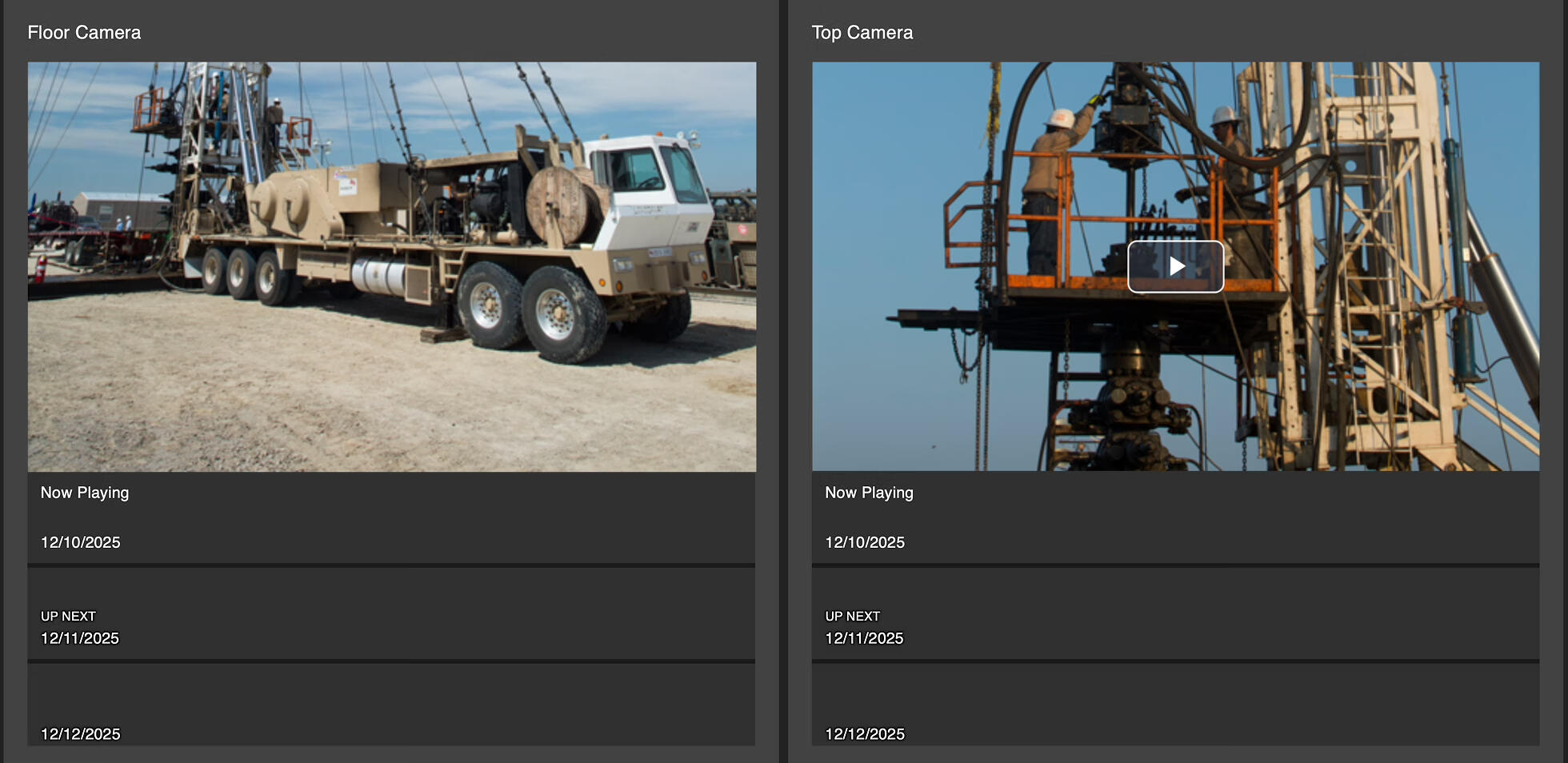Click the Now Playing label under Top Camera
Image resolution: width=1568 pixels, height=763 pixels.
click(869, 493)
